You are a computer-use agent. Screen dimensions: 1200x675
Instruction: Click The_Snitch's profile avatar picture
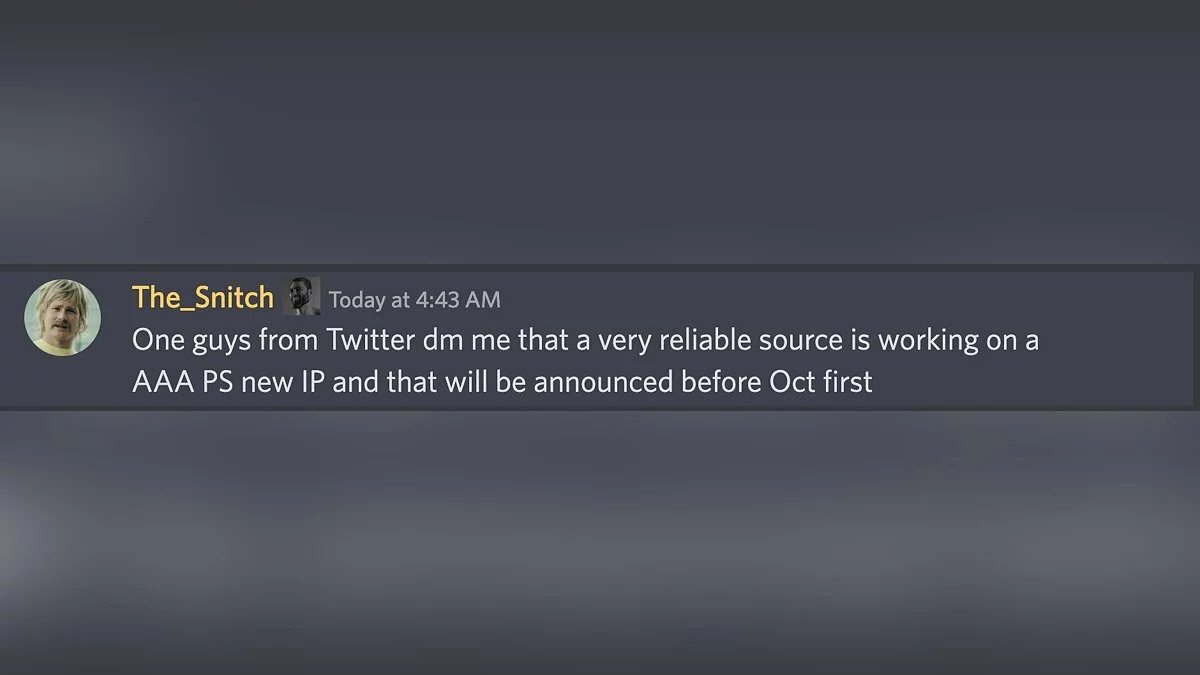pos(62,317)
